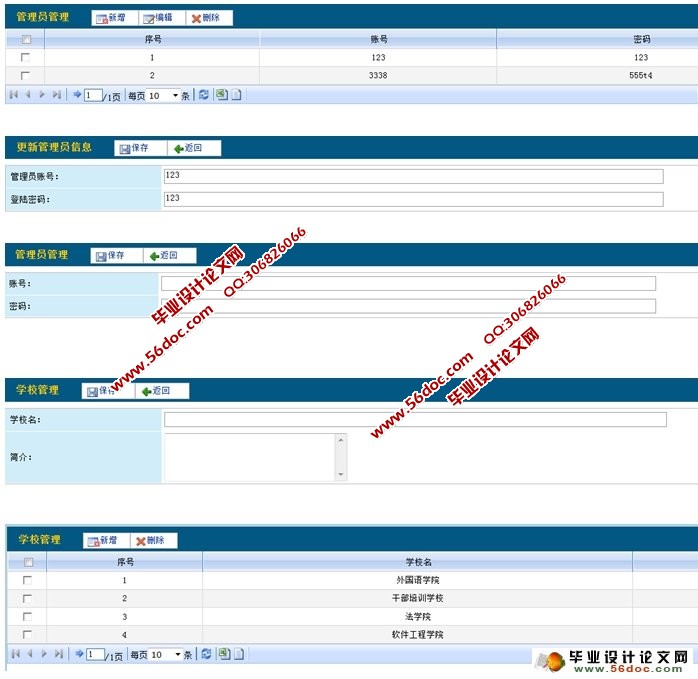Image resolution: width=698 pixels, height=679 pixels.
Task: Click the refresh icon in school list pager
Action: coord(206,654)
